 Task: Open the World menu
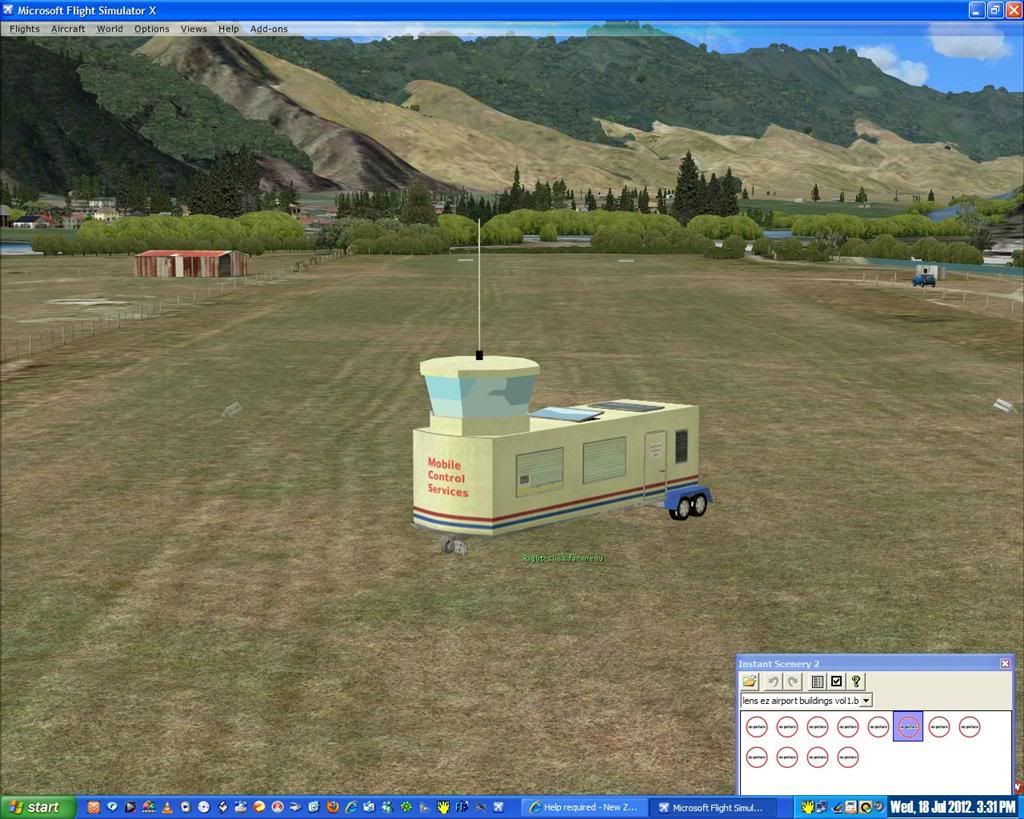[110, 29]
